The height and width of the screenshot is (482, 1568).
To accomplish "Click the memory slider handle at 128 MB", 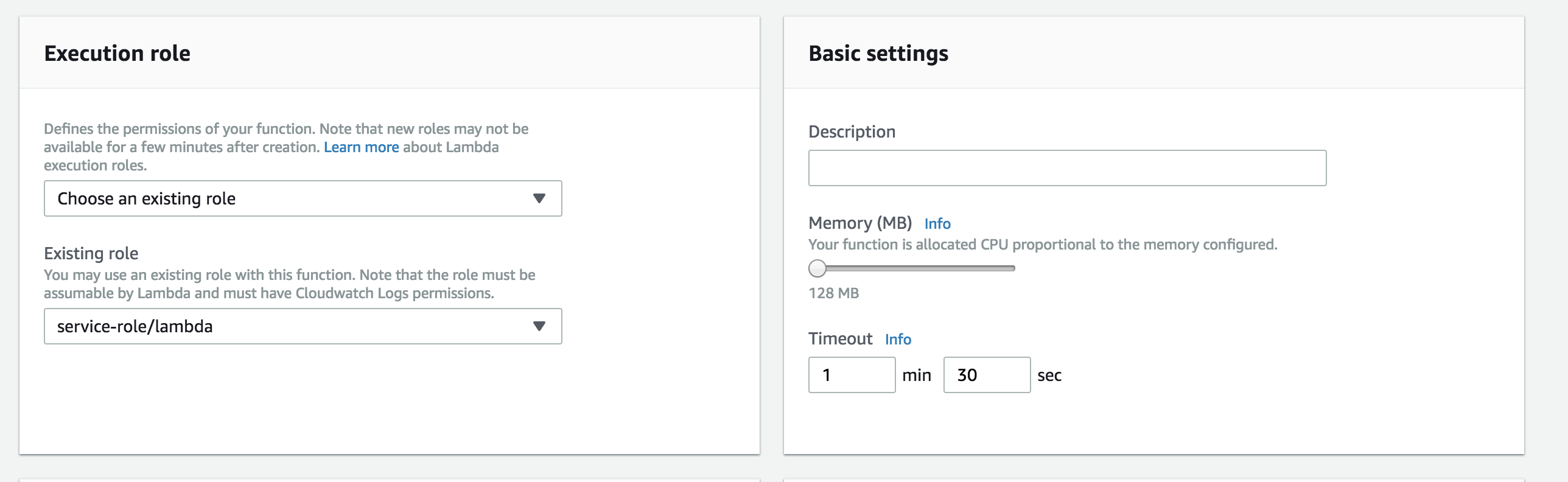I will (817, 268).
